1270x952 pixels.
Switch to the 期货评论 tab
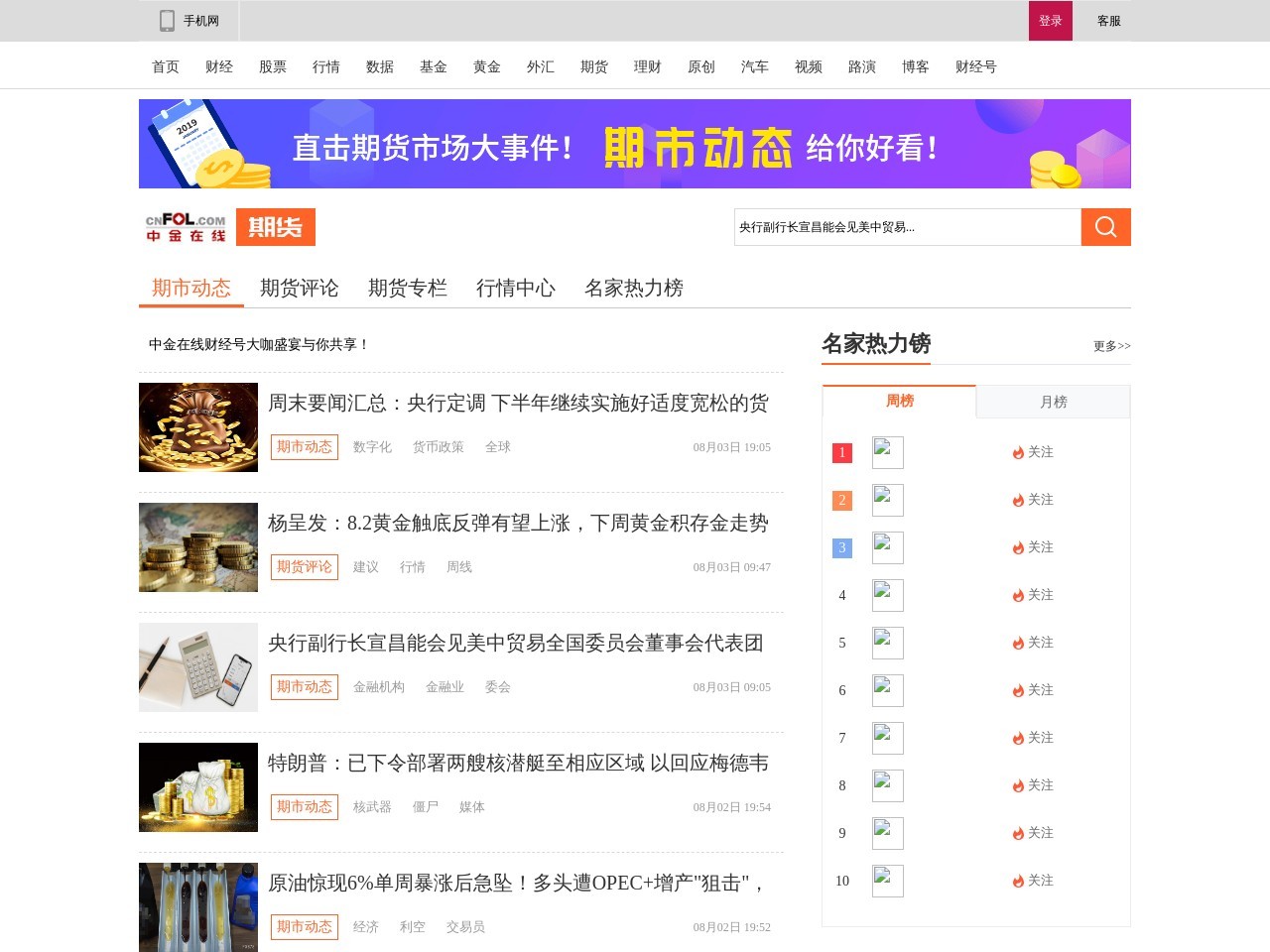point(300,289)
